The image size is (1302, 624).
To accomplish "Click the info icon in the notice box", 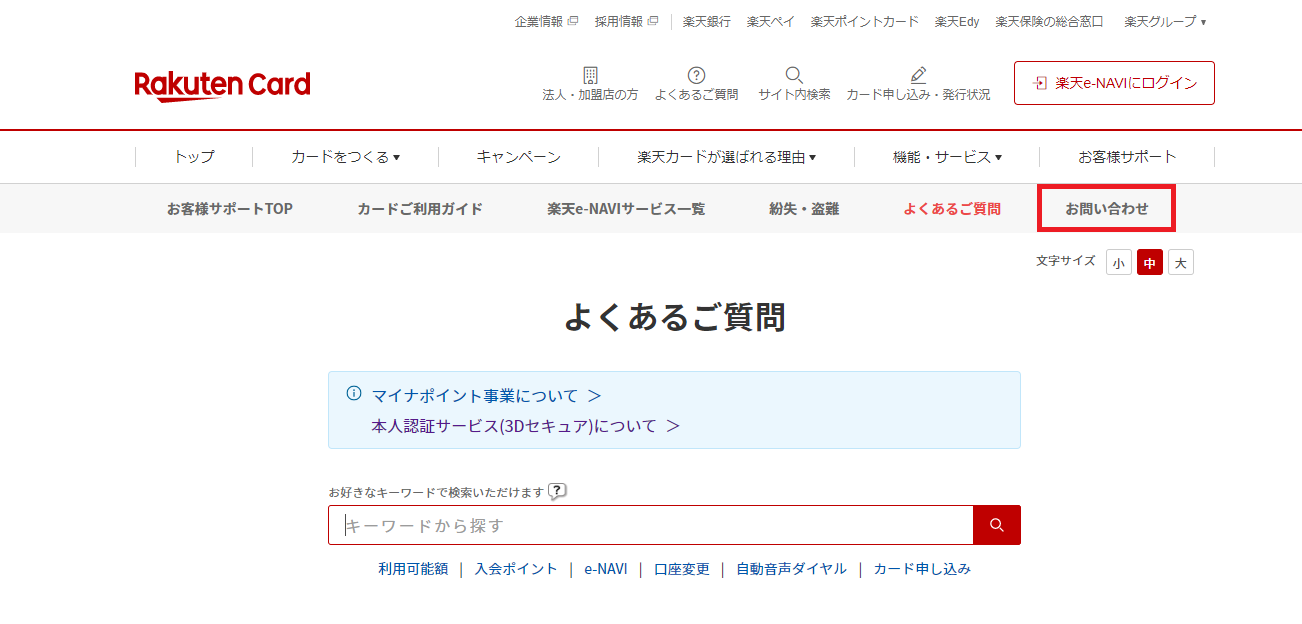I will 354,393.
